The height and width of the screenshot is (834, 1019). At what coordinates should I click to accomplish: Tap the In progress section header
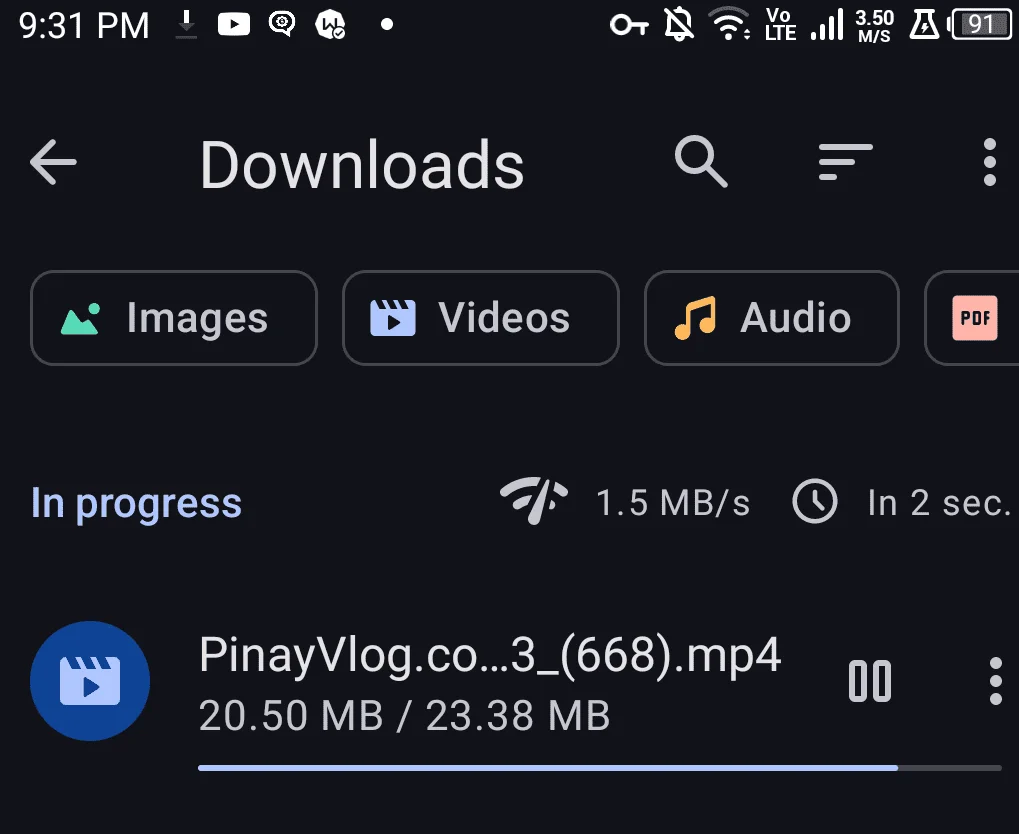click(x=136, y=503)
